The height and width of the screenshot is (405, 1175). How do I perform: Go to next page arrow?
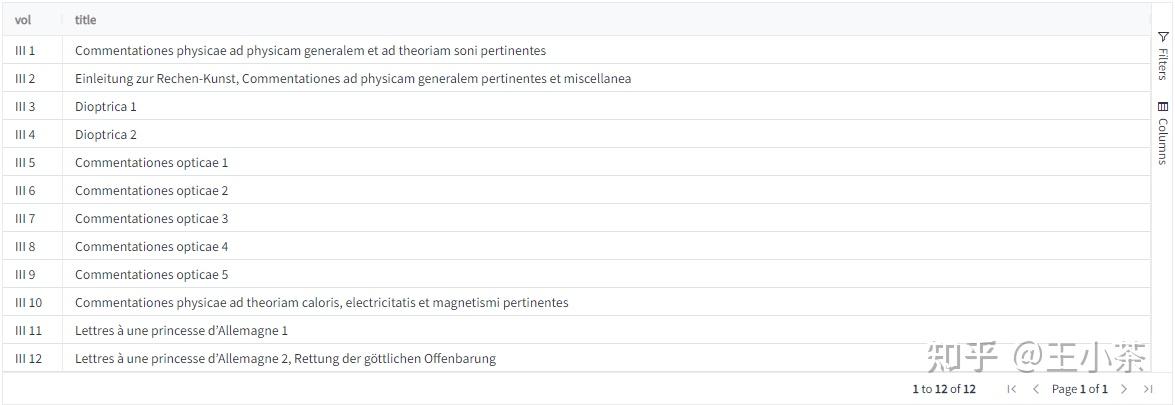pyautogui.click(x=1124, y=389)
